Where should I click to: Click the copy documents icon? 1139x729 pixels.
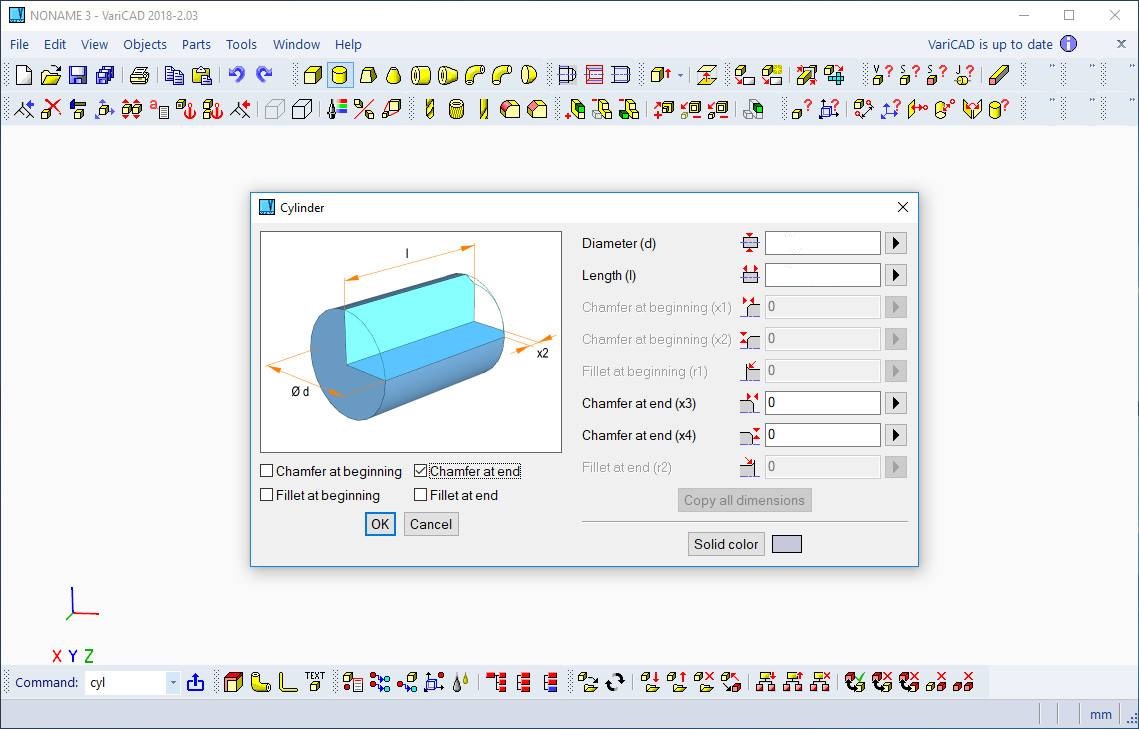point(174,75)
